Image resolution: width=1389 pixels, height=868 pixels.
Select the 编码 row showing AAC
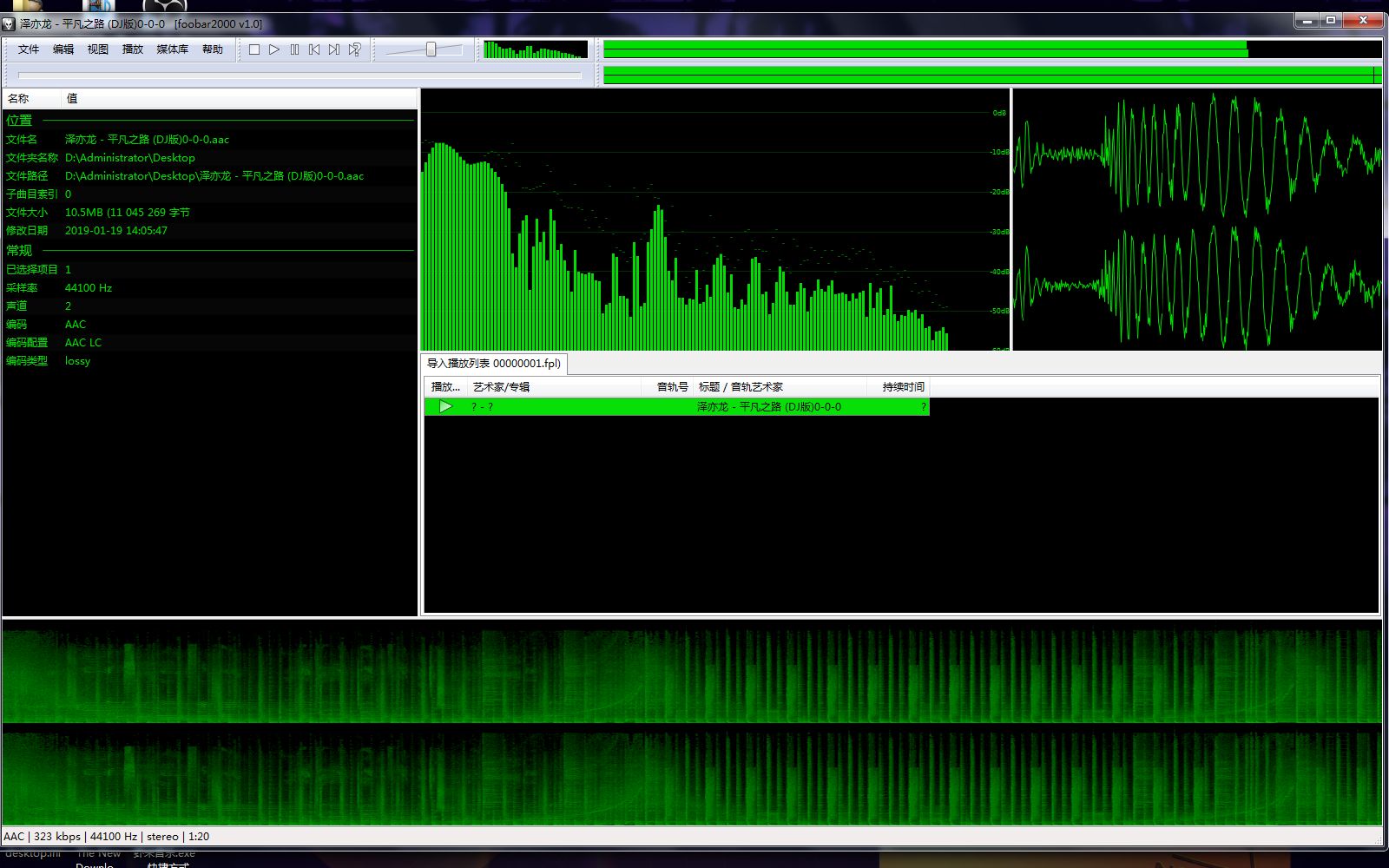click(210, 324)
